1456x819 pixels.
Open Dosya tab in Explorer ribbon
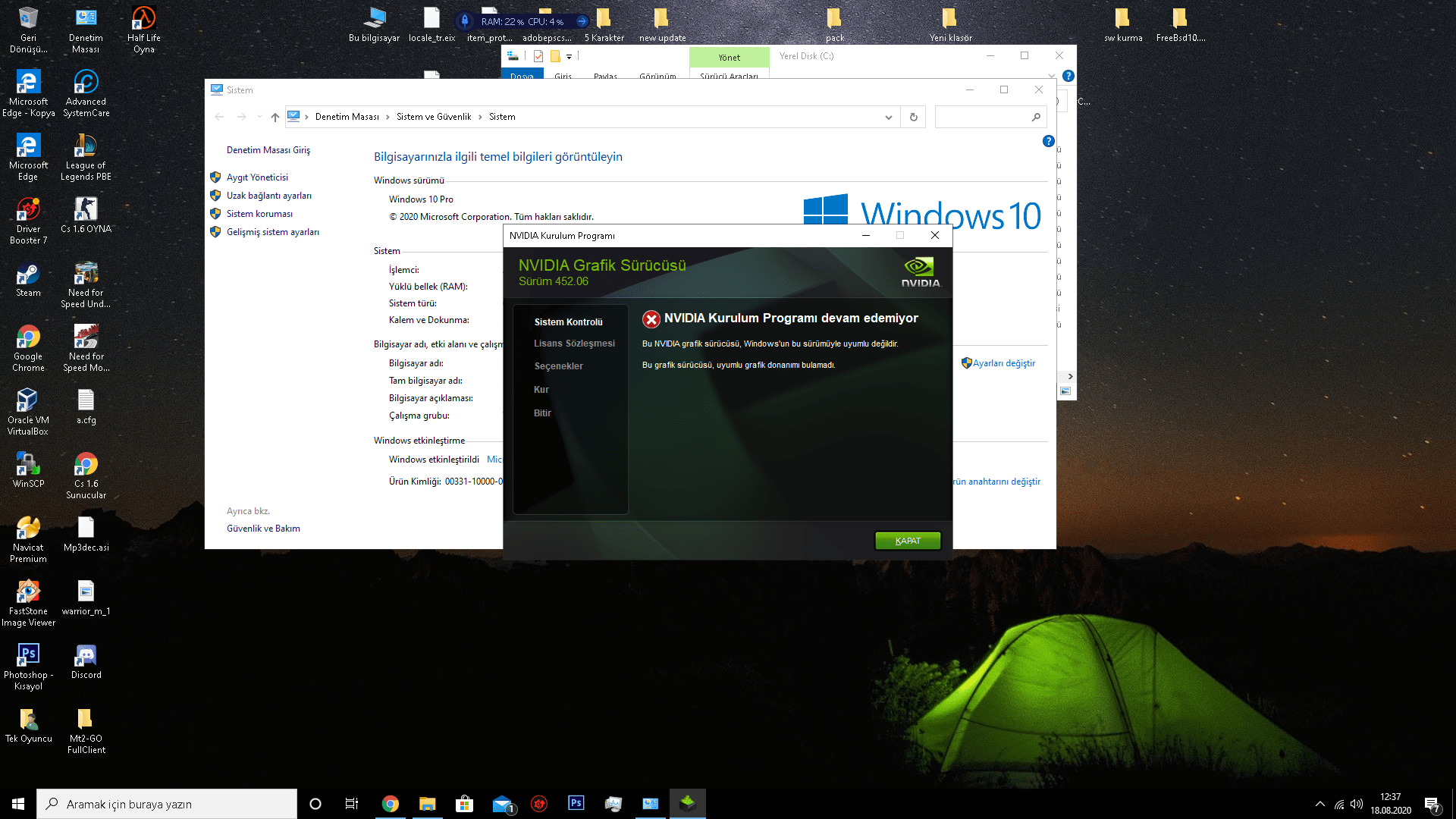522,75
